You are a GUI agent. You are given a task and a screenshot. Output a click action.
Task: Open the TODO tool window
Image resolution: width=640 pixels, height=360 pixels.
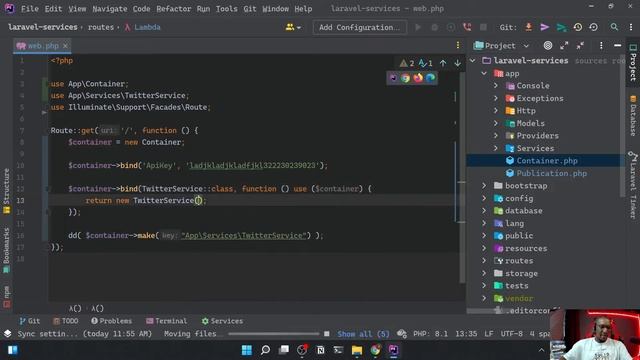coord(65,321)
